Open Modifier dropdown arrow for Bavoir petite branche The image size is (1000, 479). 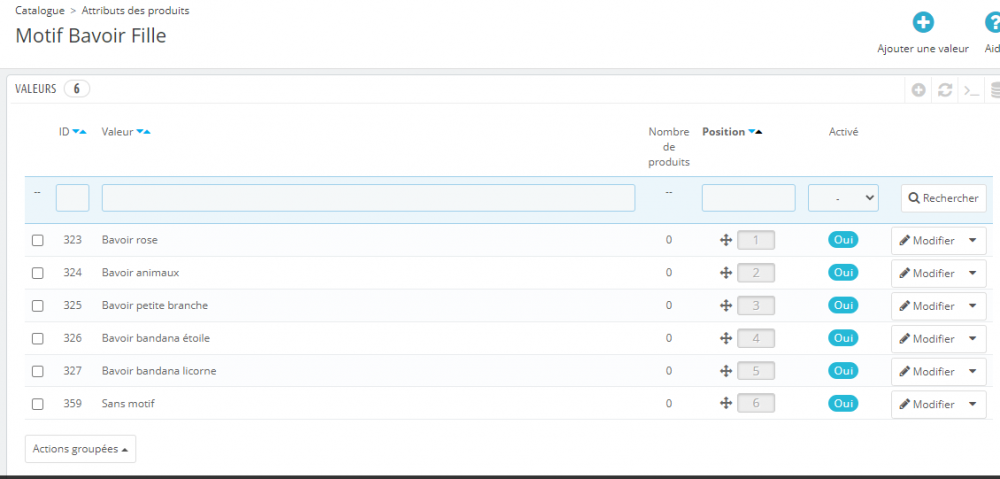[973, 306]
